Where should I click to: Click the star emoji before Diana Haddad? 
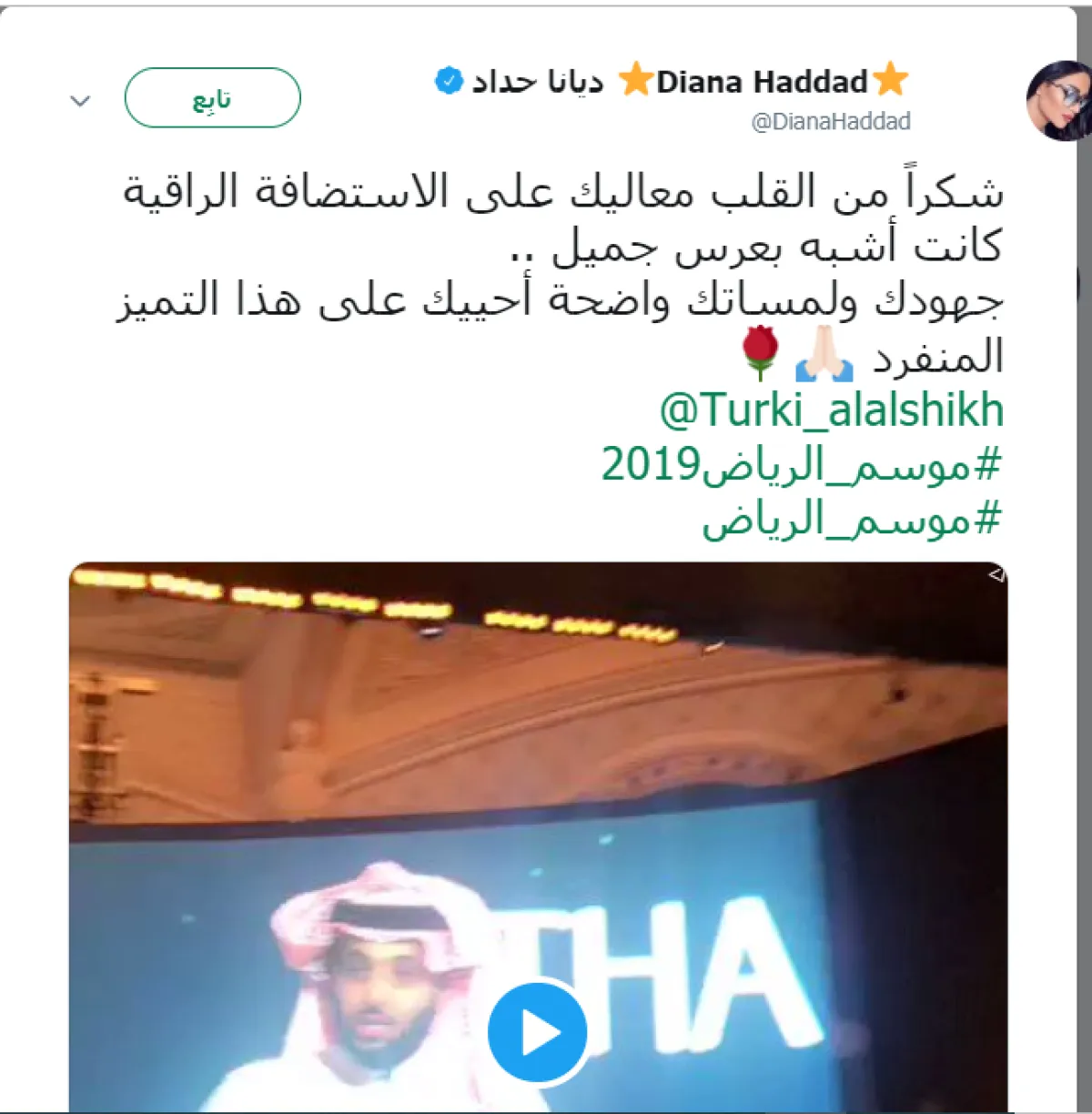coord(635,80)
